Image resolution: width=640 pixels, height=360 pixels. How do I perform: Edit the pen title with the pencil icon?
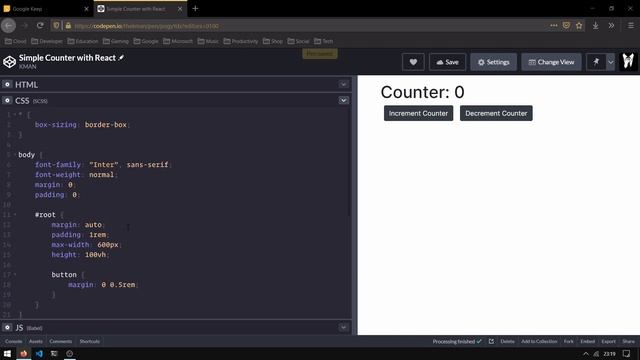[121, 58]
